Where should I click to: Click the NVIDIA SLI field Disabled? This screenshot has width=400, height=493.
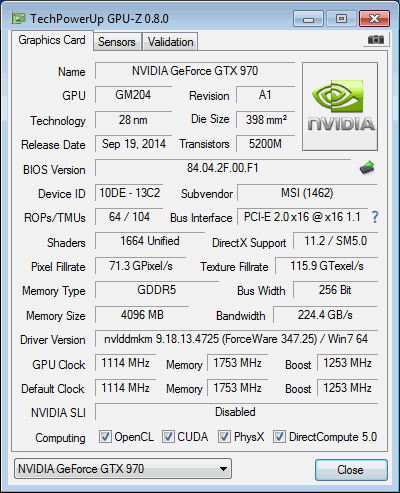pyautogui.click(x=235, y=412)
